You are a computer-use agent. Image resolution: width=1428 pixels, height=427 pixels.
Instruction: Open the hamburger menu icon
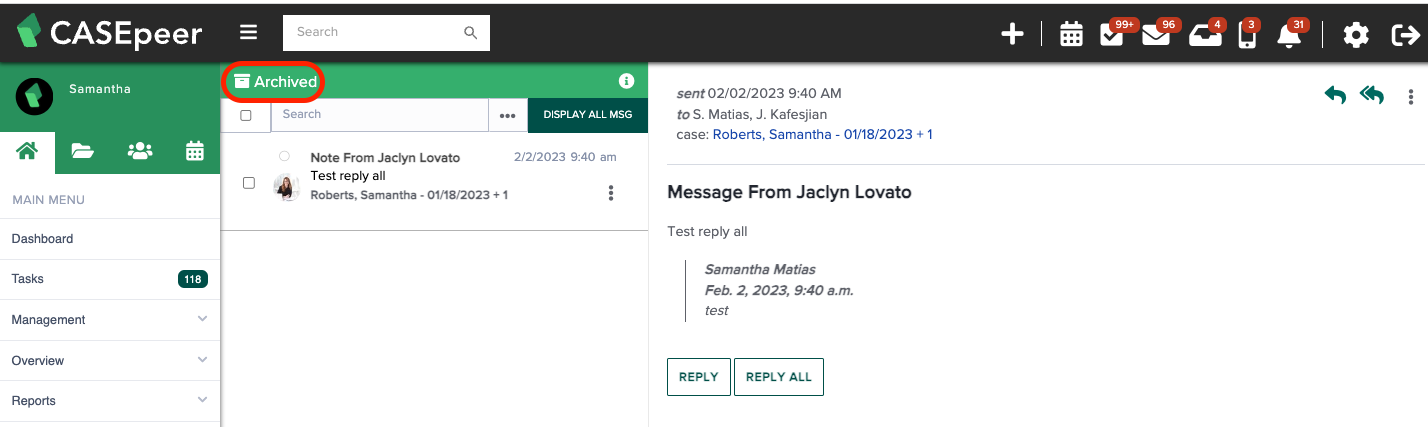[249, 32]
